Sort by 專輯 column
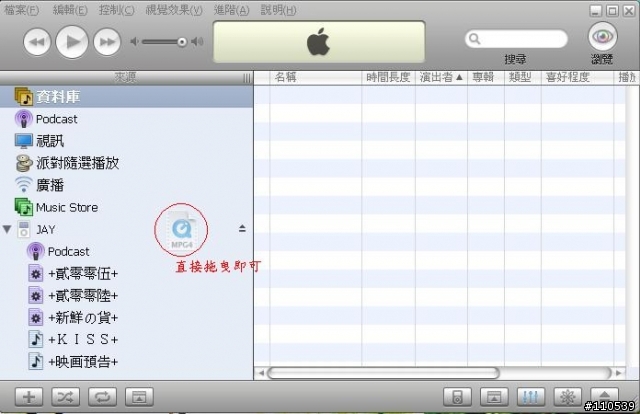Screen dimensions: 640x414 [486, 77]
